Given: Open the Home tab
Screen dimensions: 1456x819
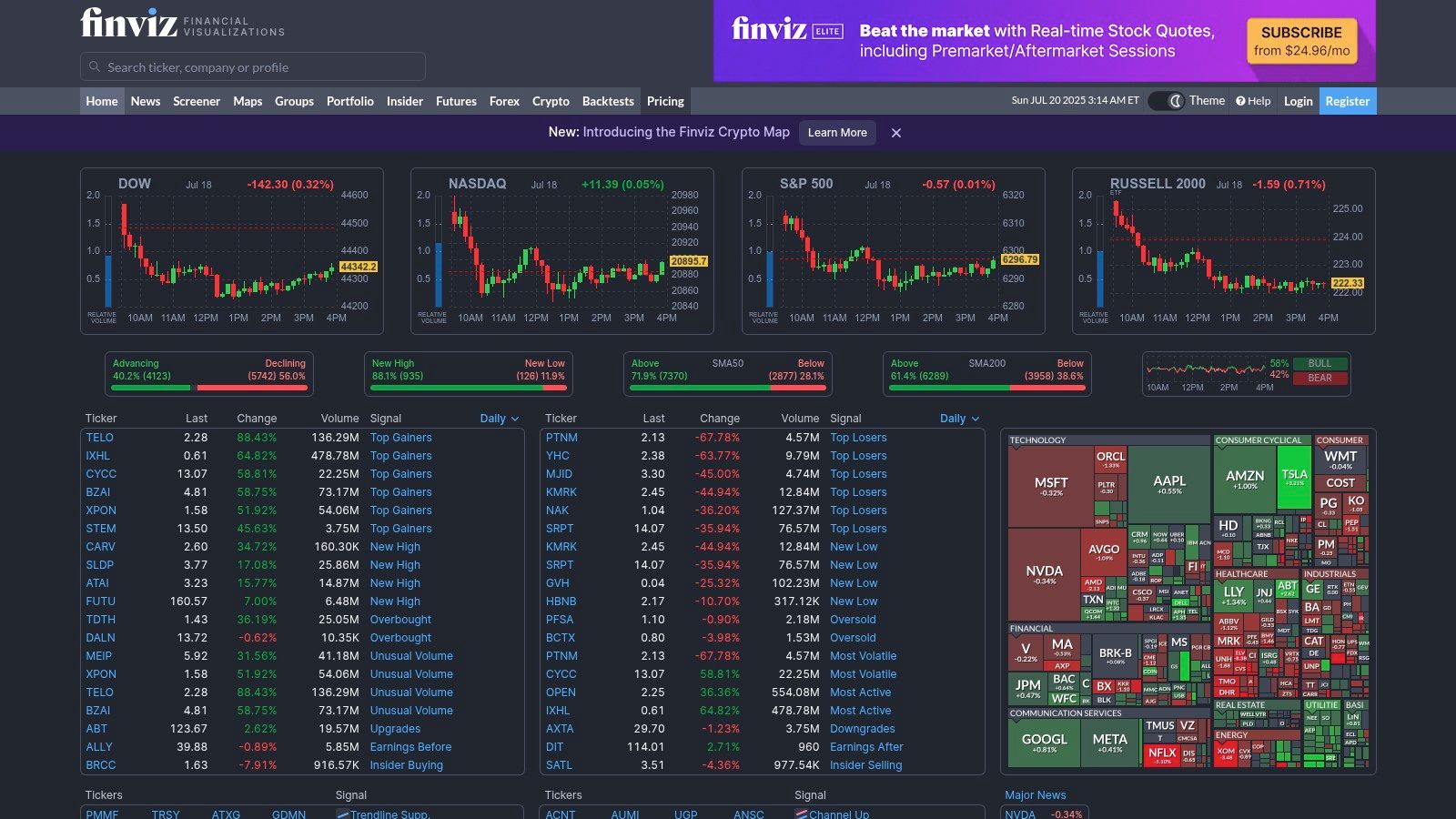Looking at the screenshot, I should 102,101.
